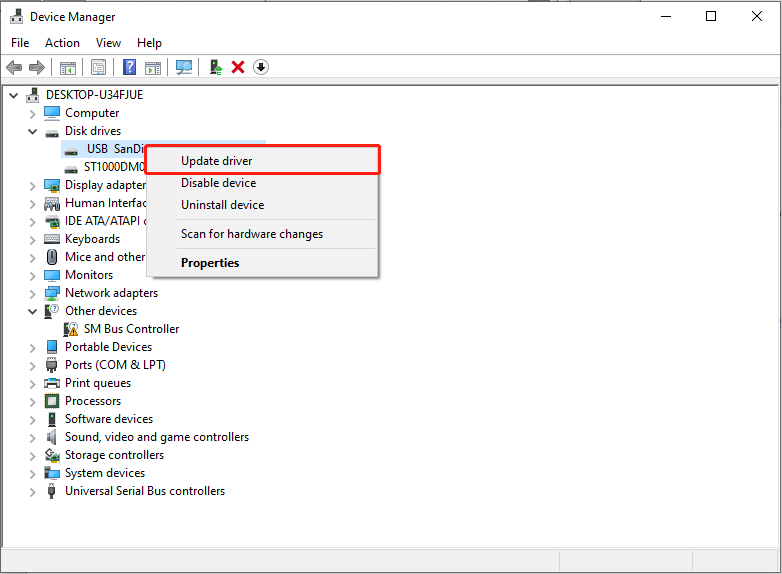
Task: Click the Computer category monitor icon
Action: click(x=52, y=113)
